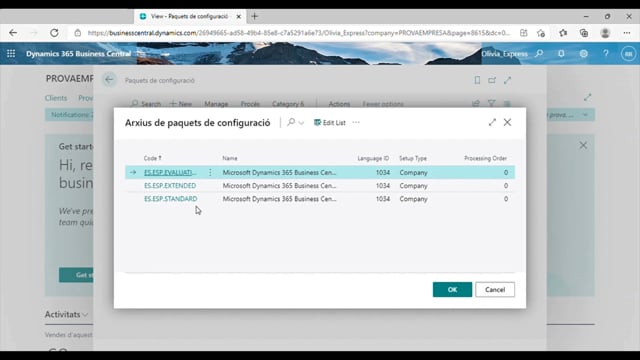Go back from Paquets de configuració page
Screen dimensions: 640x360
tap(109, 80)
